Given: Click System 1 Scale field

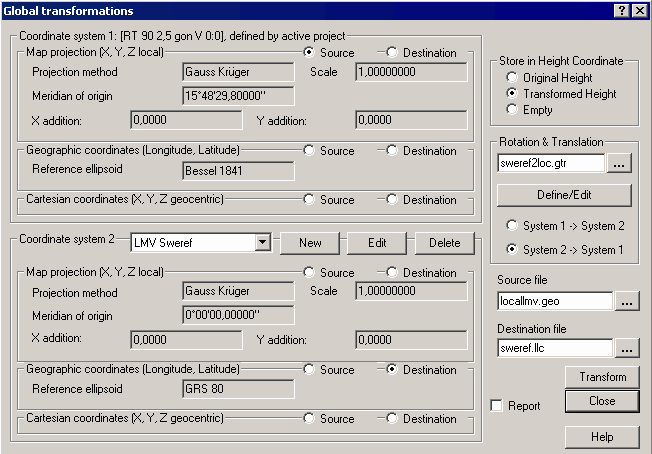Looking at the screenshot, I should (411, 72).
